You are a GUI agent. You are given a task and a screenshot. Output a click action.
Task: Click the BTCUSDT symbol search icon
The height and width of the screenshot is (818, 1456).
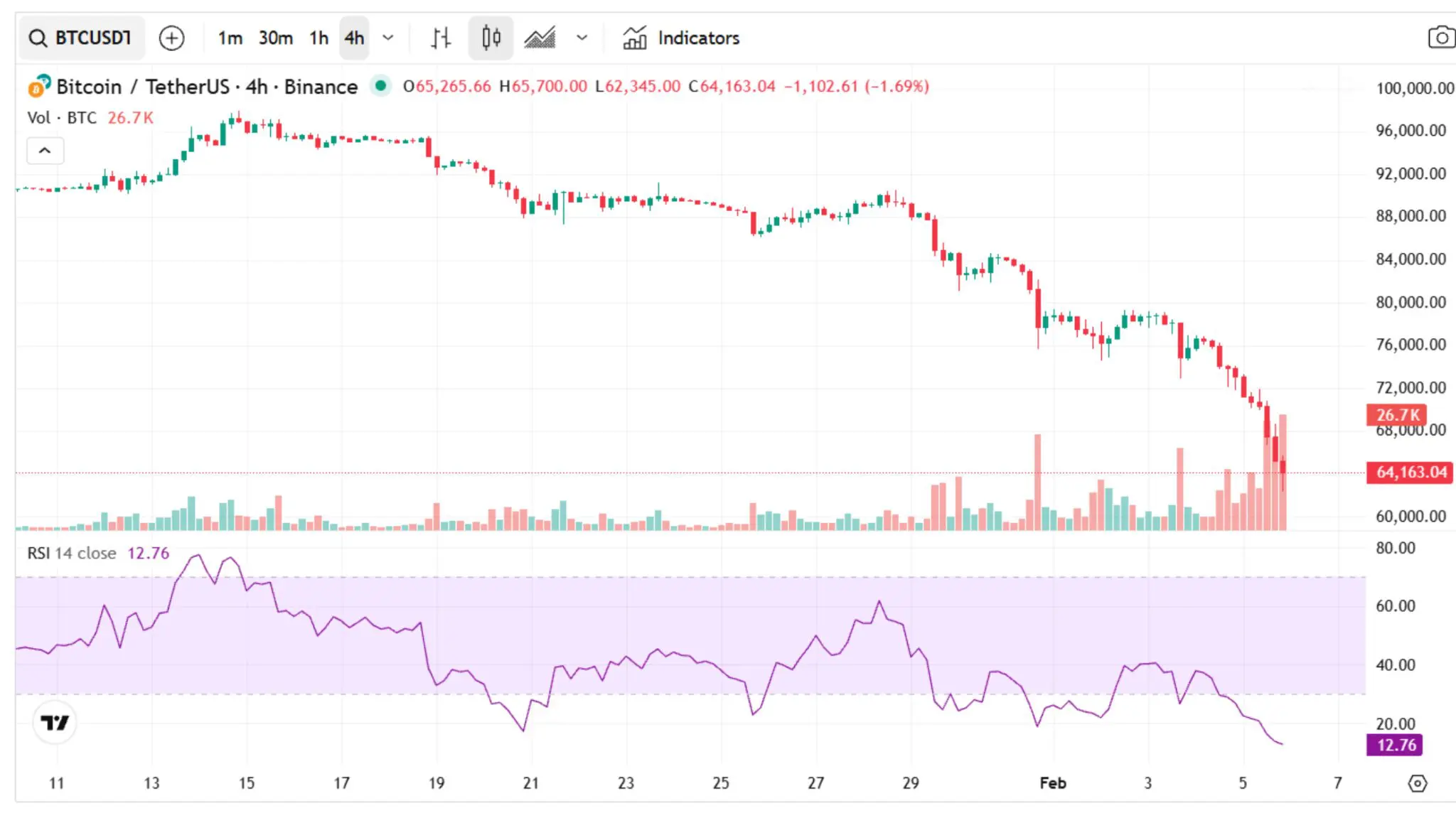[x=38, y=38]
